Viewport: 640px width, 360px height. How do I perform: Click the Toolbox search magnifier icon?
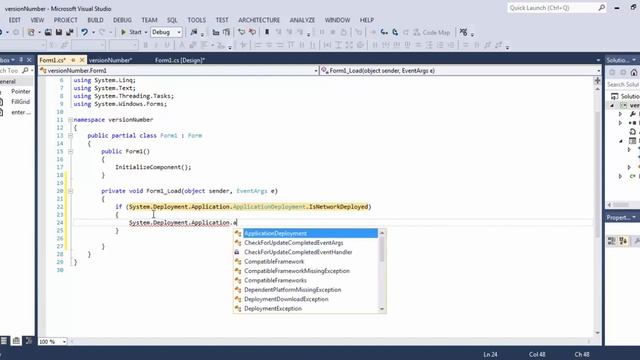[25, 71]
